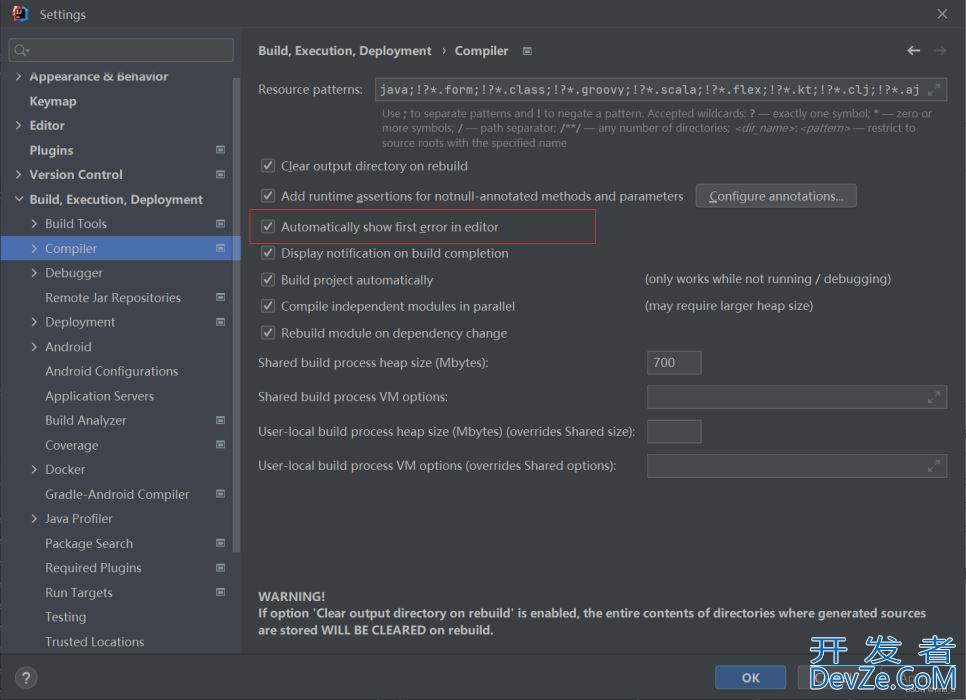Click User-local build process heap size field
This screenshot has height=700, width=966.
tap(674, 431)
